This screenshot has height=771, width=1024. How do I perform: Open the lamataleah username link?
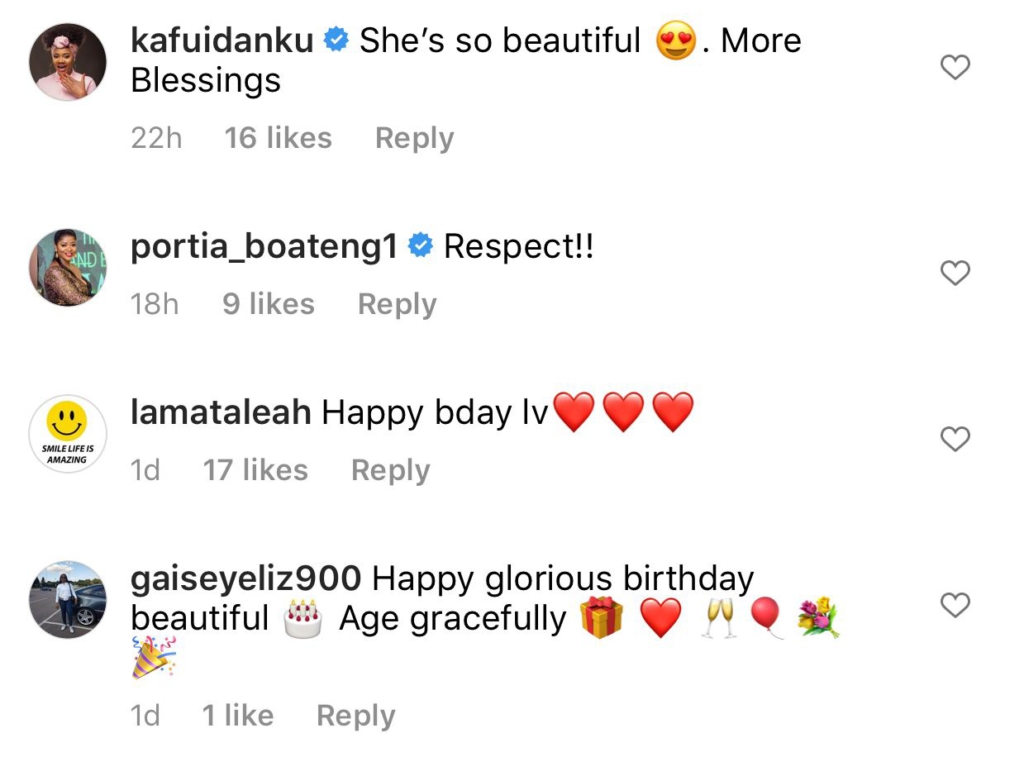pyautogui.click(x=221, y=412)
